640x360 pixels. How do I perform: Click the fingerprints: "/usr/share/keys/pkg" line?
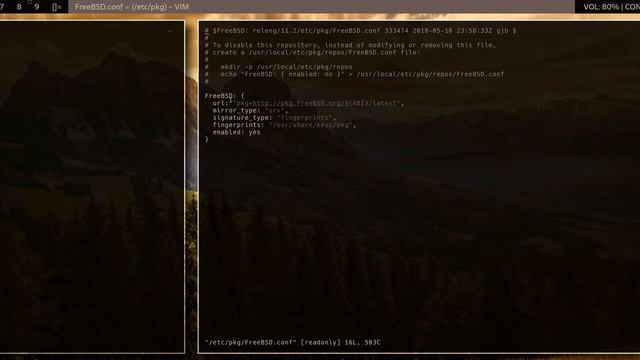tap(284, 125)
